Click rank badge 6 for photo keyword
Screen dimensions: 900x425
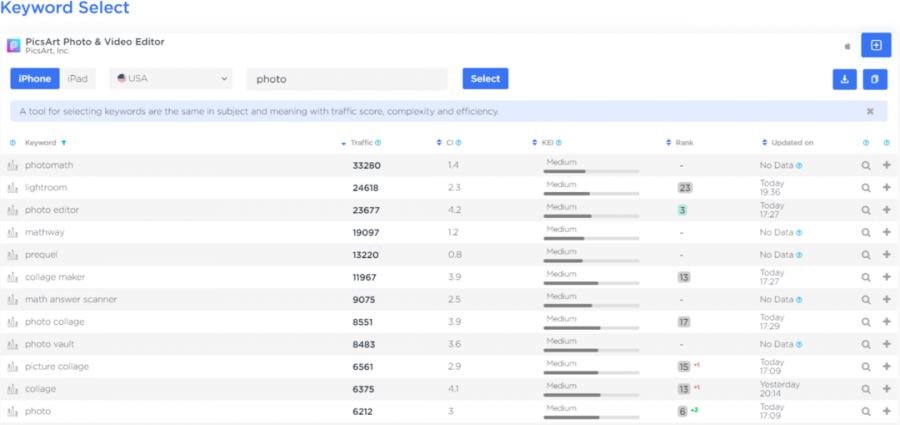coord(682,412)
